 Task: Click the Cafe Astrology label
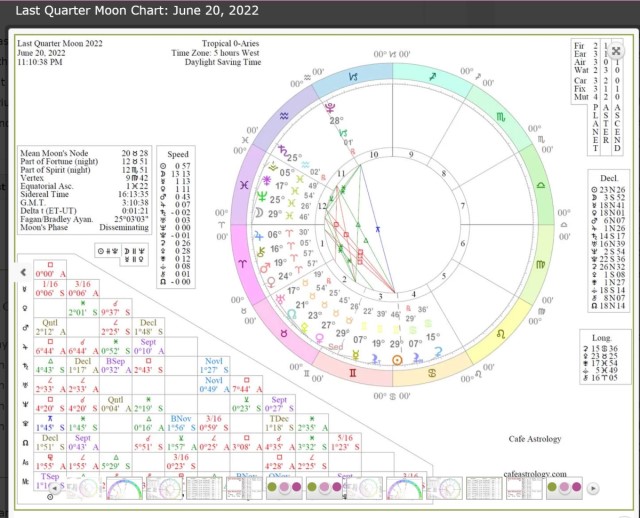click(x=535, y=439)
